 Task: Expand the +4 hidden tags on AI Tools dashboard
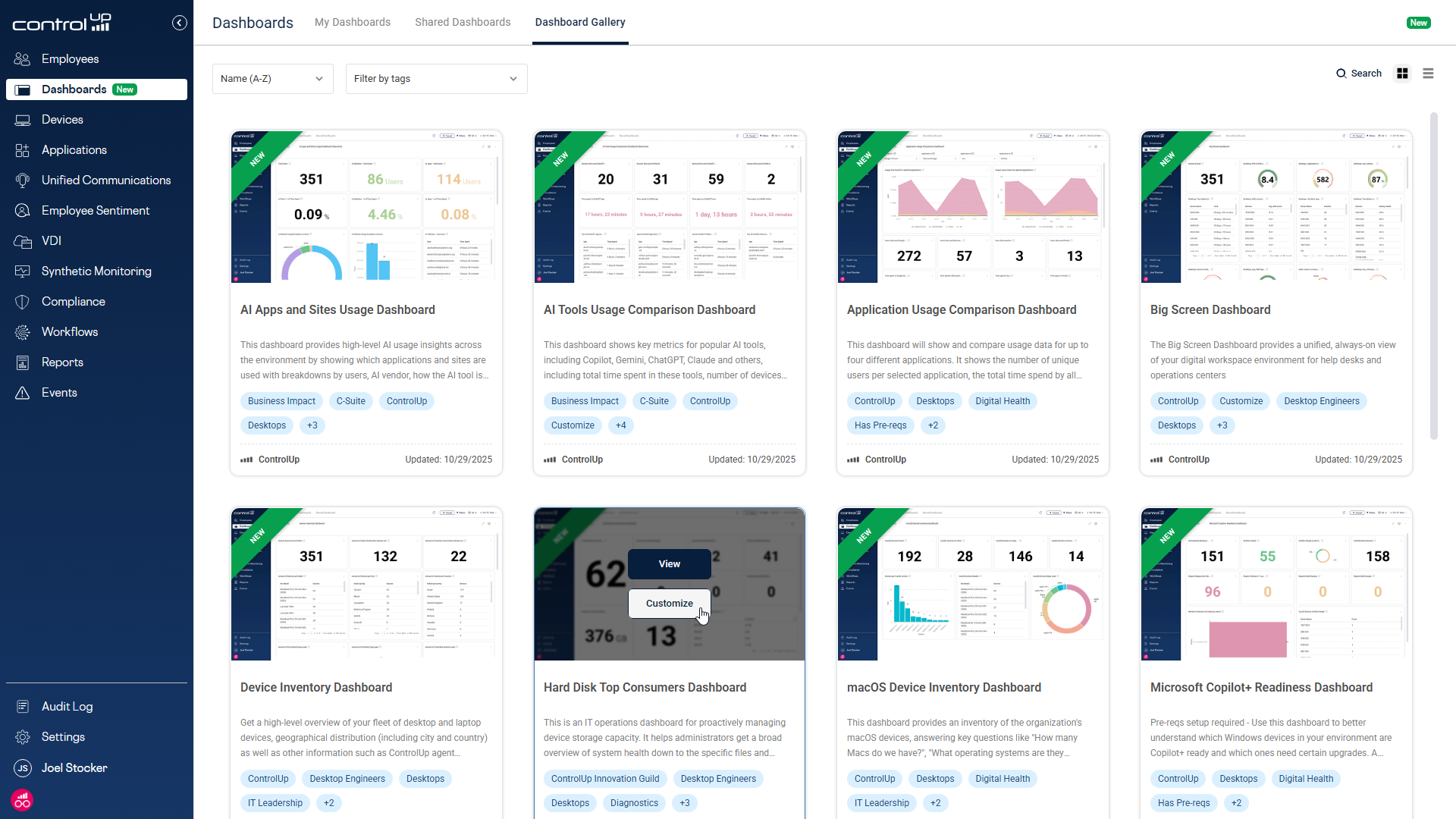pos(621,425)
